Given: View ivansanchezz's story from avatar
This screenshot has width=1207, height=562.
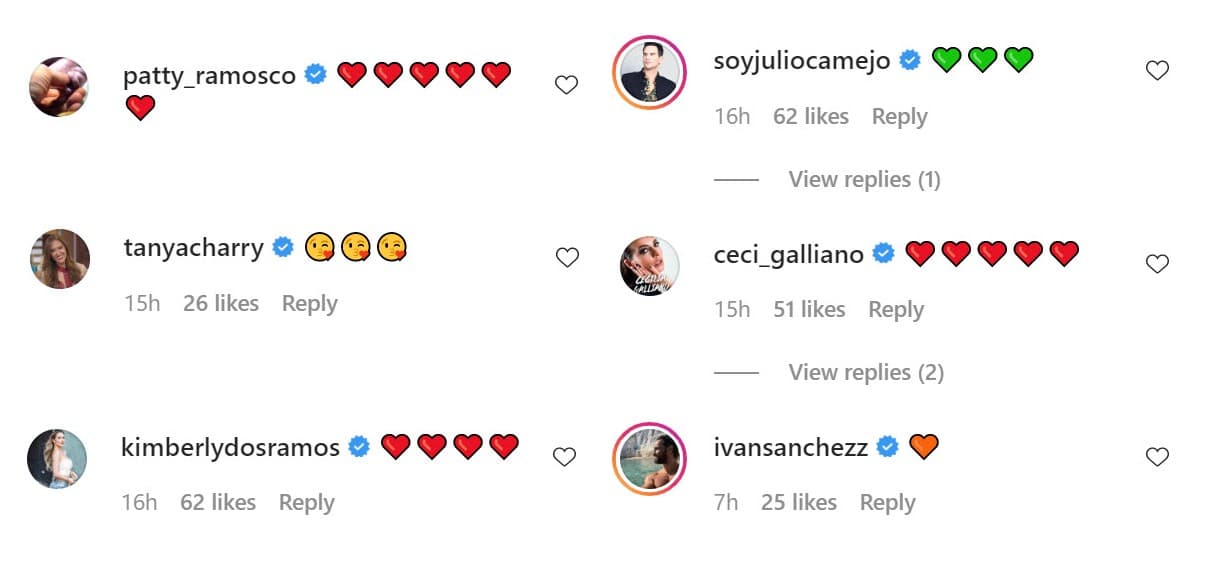Looking at the screenshot, I should [649, 459].
